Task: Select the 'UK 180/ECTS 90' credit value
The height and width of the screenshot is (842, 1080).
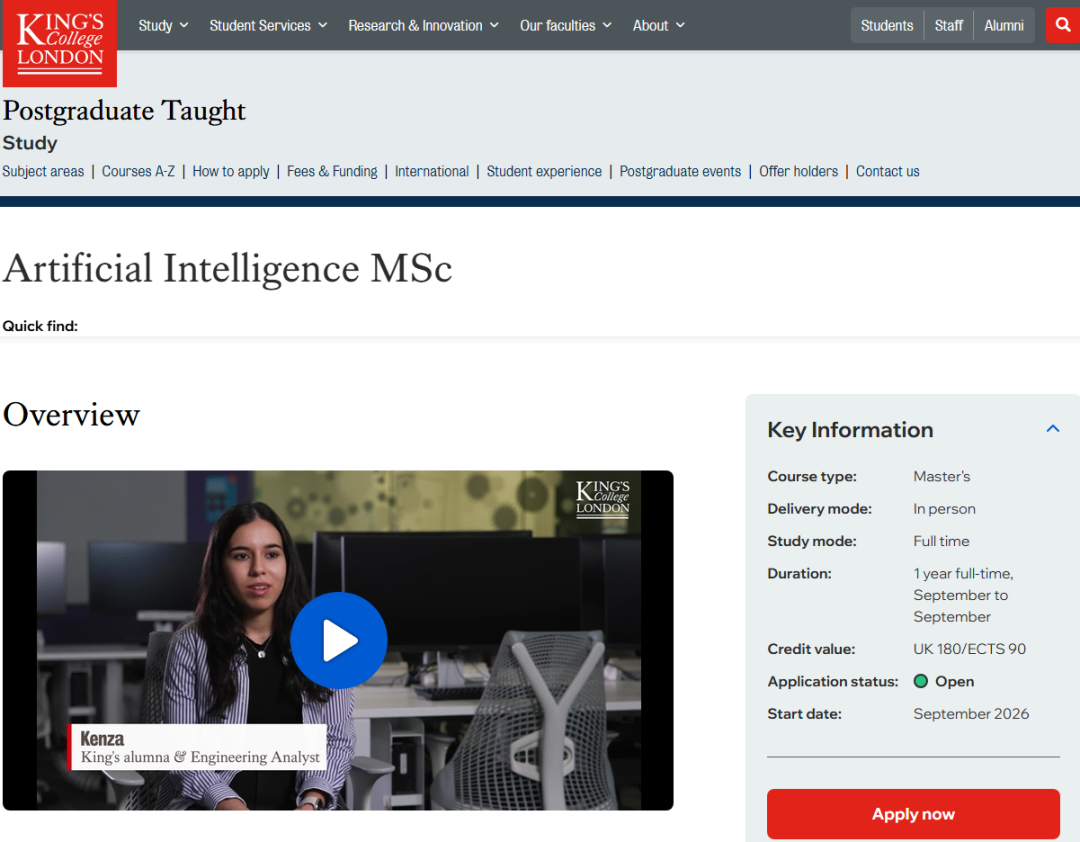Action: [969, 649]
